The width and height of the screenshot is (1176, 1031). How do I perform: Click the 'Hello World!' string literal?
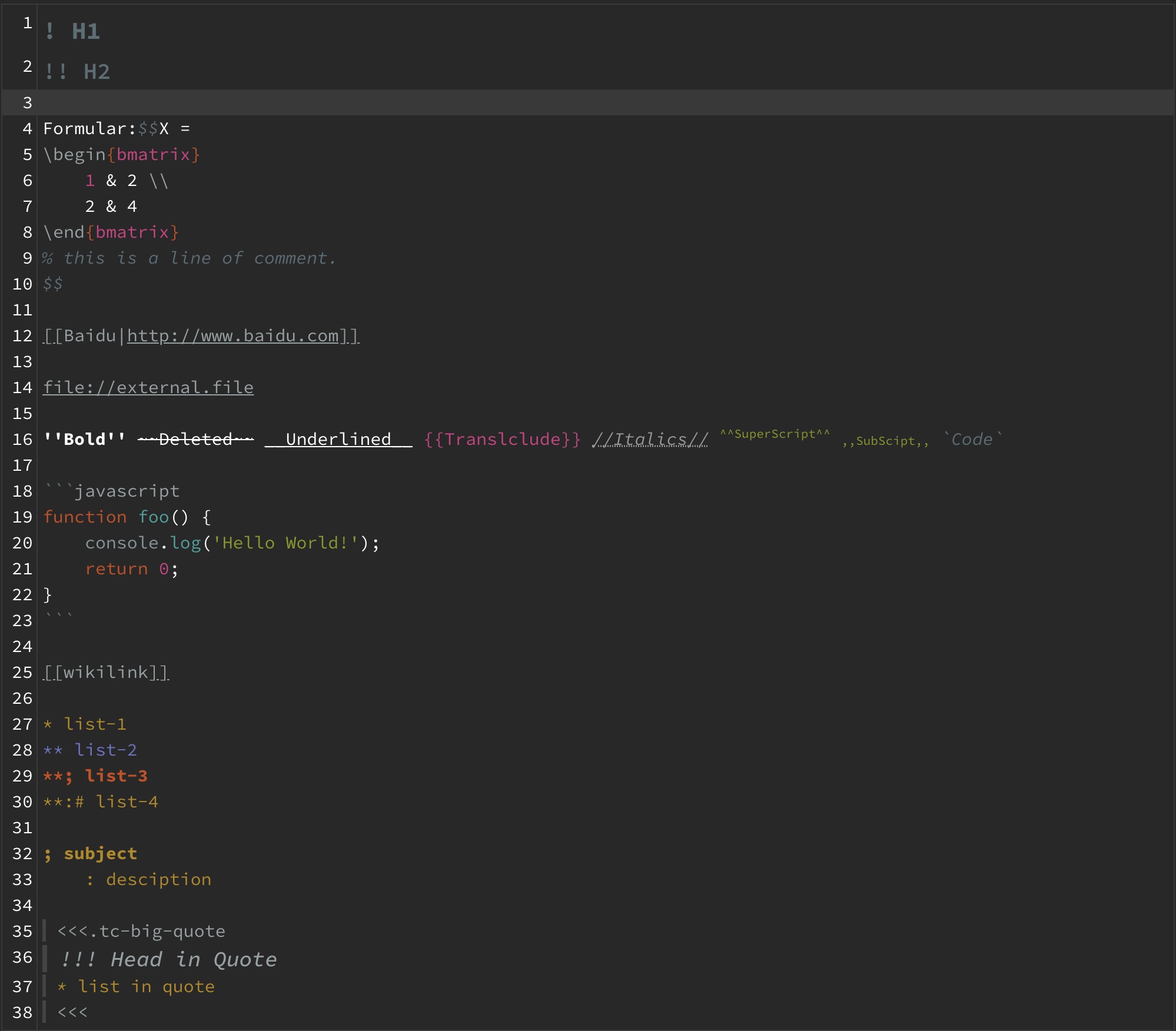285,543
